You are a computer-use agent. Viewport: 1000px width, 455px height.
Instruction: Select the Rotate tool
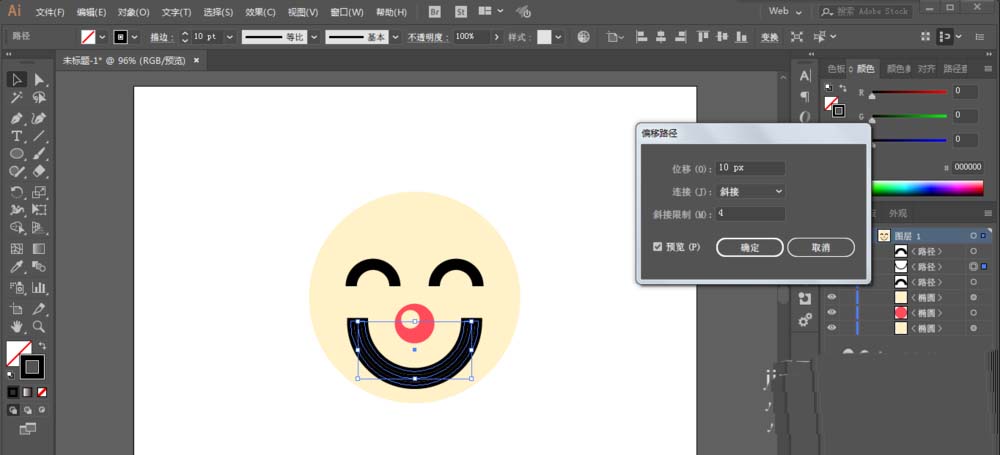pos(17,191)
